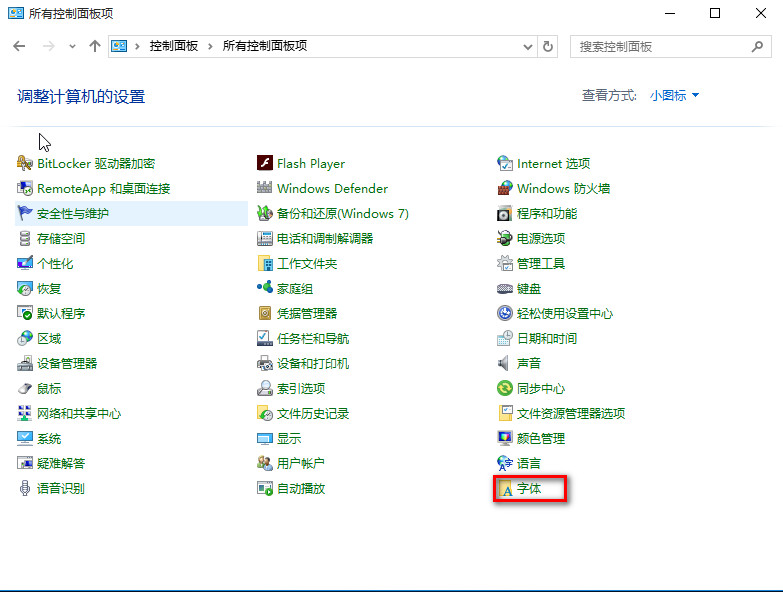Open the recent locations dropdown arrow
The width and height of the screenshot is (783, 592).
pyautogui.click(x=72, y=46)
